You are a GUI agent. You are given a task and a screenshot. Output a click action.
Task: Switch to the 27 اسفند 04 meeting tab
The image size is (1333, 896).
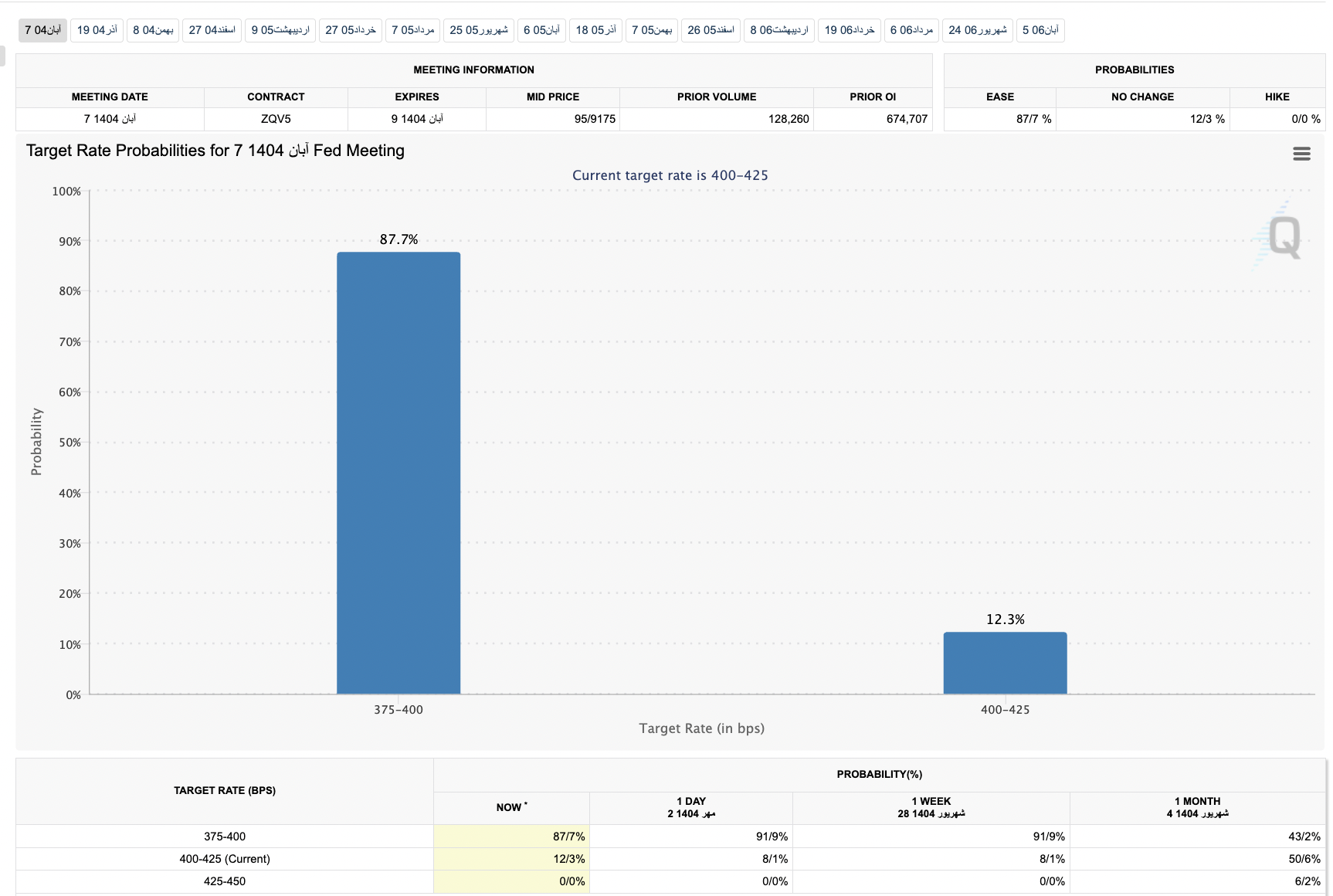coord(212,30)
